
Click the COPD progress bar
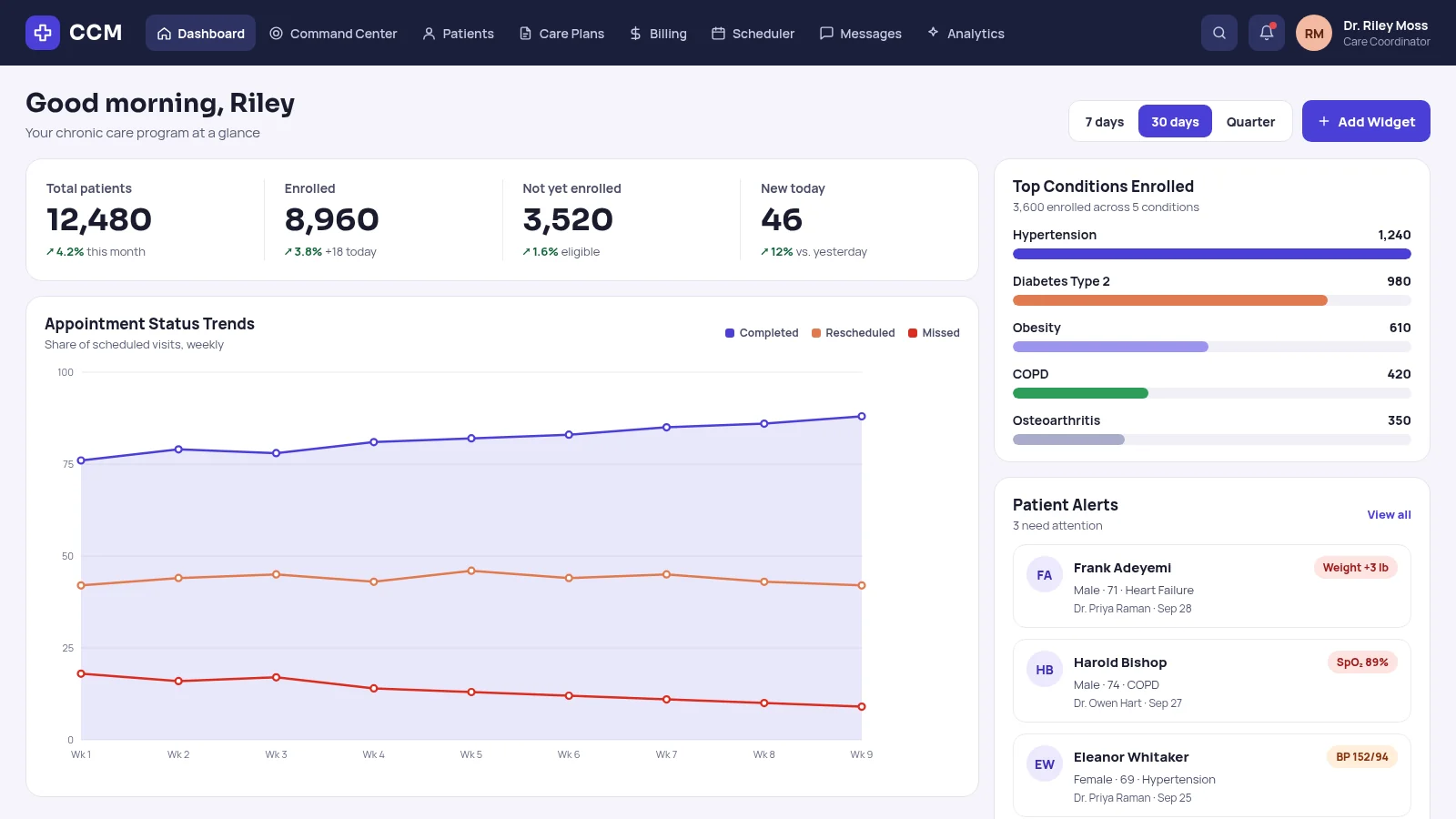1212,393
